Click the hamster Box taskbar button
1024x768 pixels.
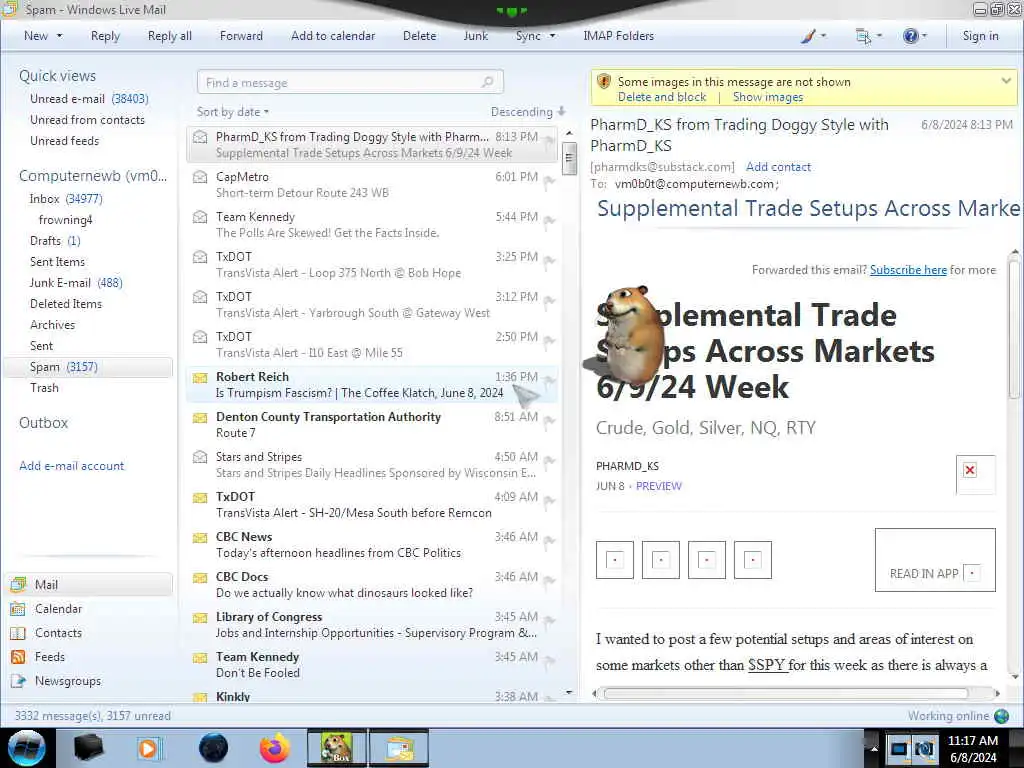[x=337, y=748]
